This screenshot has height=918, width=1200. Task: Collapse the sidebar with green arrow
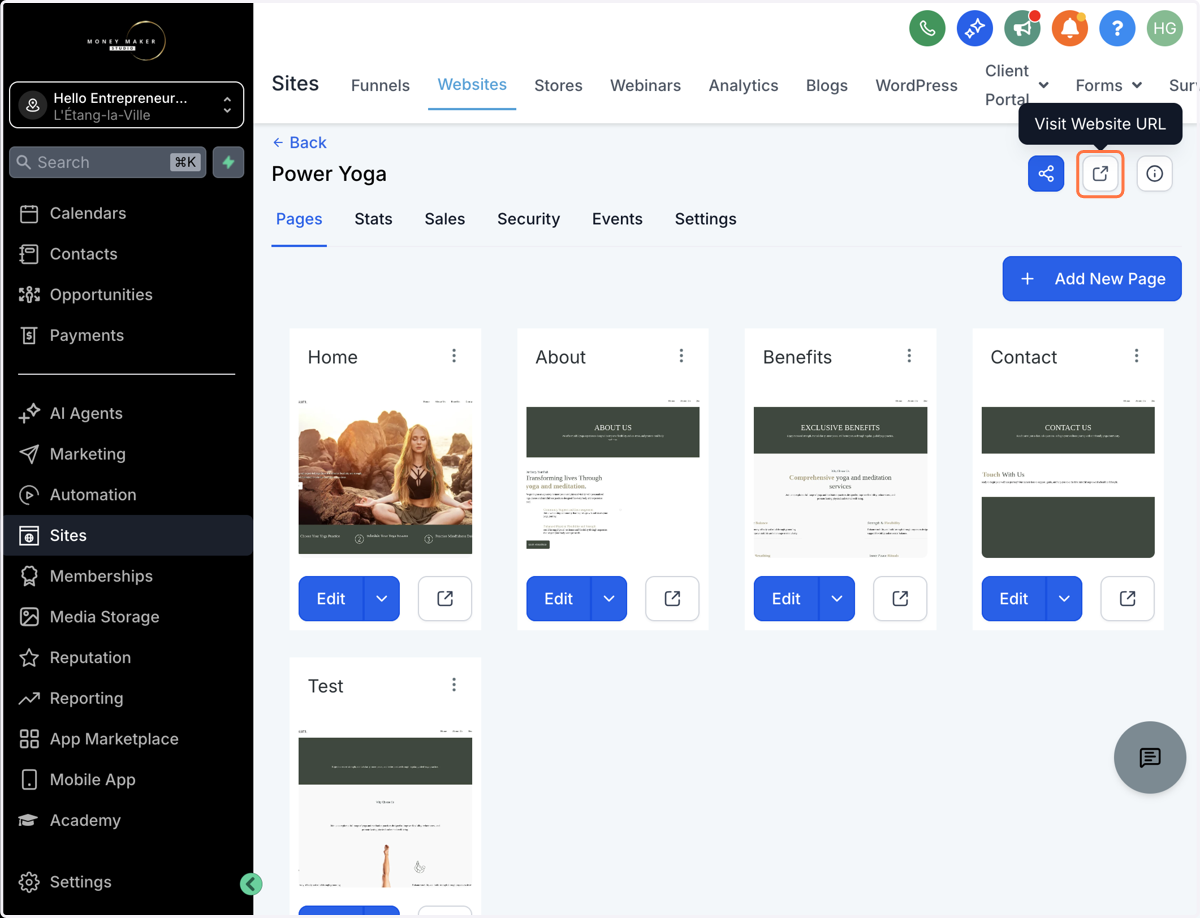(251, 883)
